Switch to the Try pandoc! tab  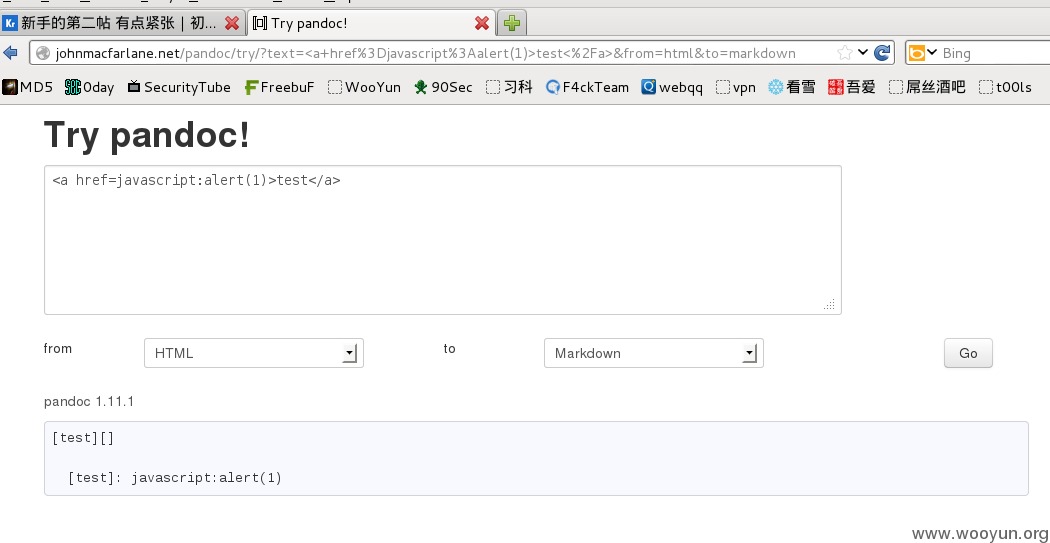tap(372, 23)
